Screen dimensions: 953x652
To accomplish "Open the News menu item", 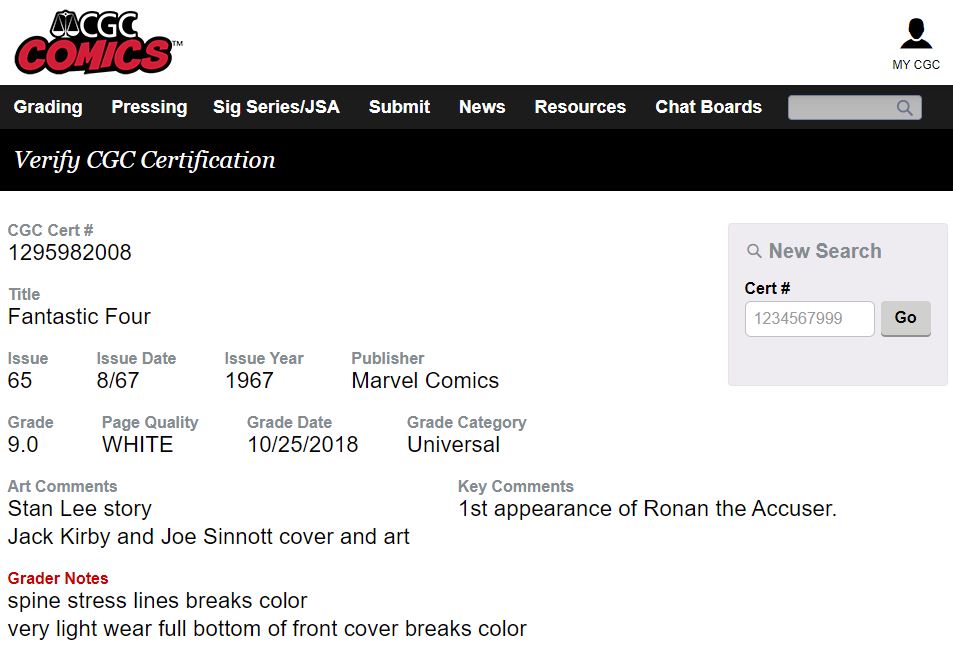I will coord(482,107).
